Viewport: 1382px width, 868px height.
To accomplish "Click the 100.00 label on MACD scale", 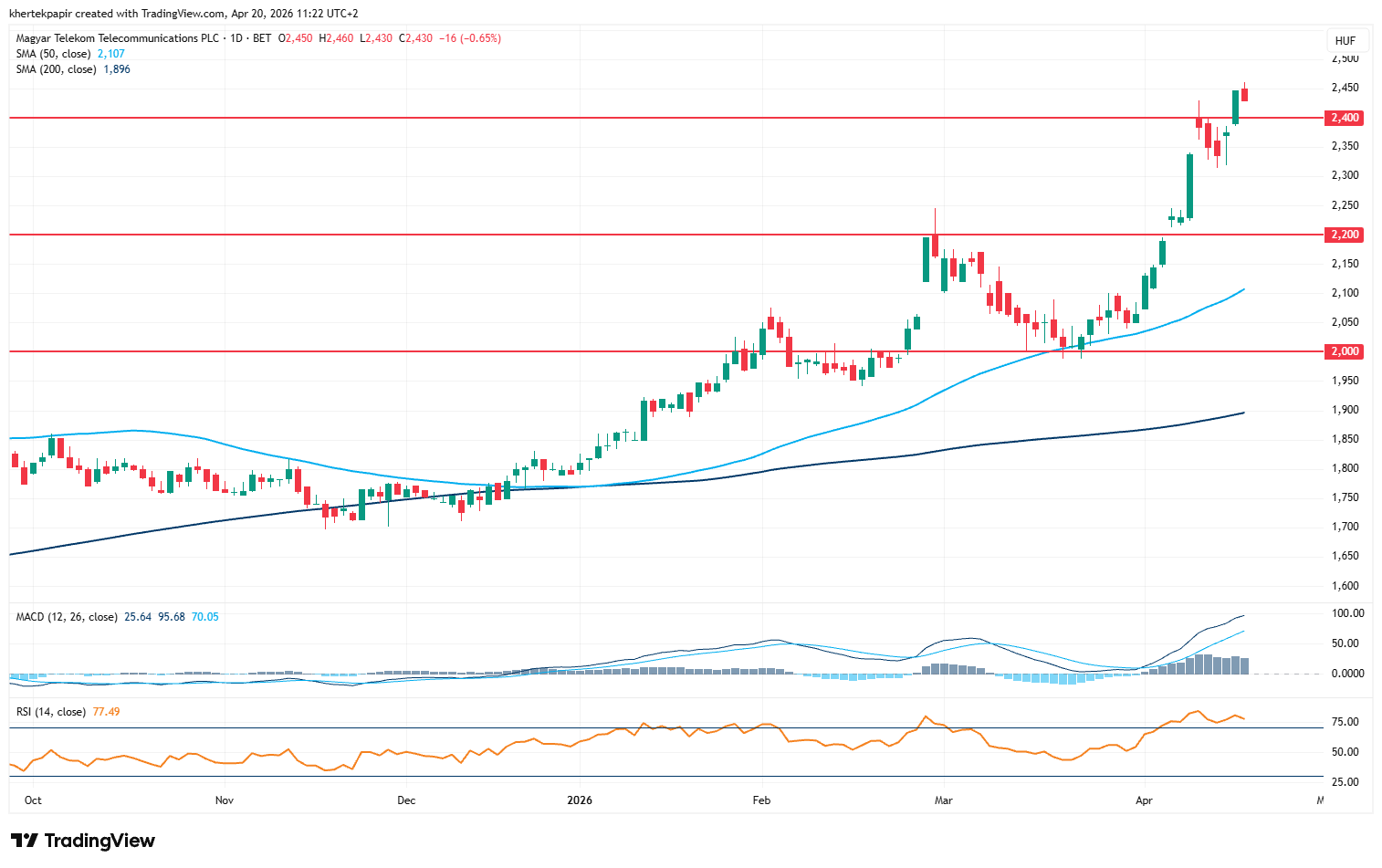I will (1347, 613).
